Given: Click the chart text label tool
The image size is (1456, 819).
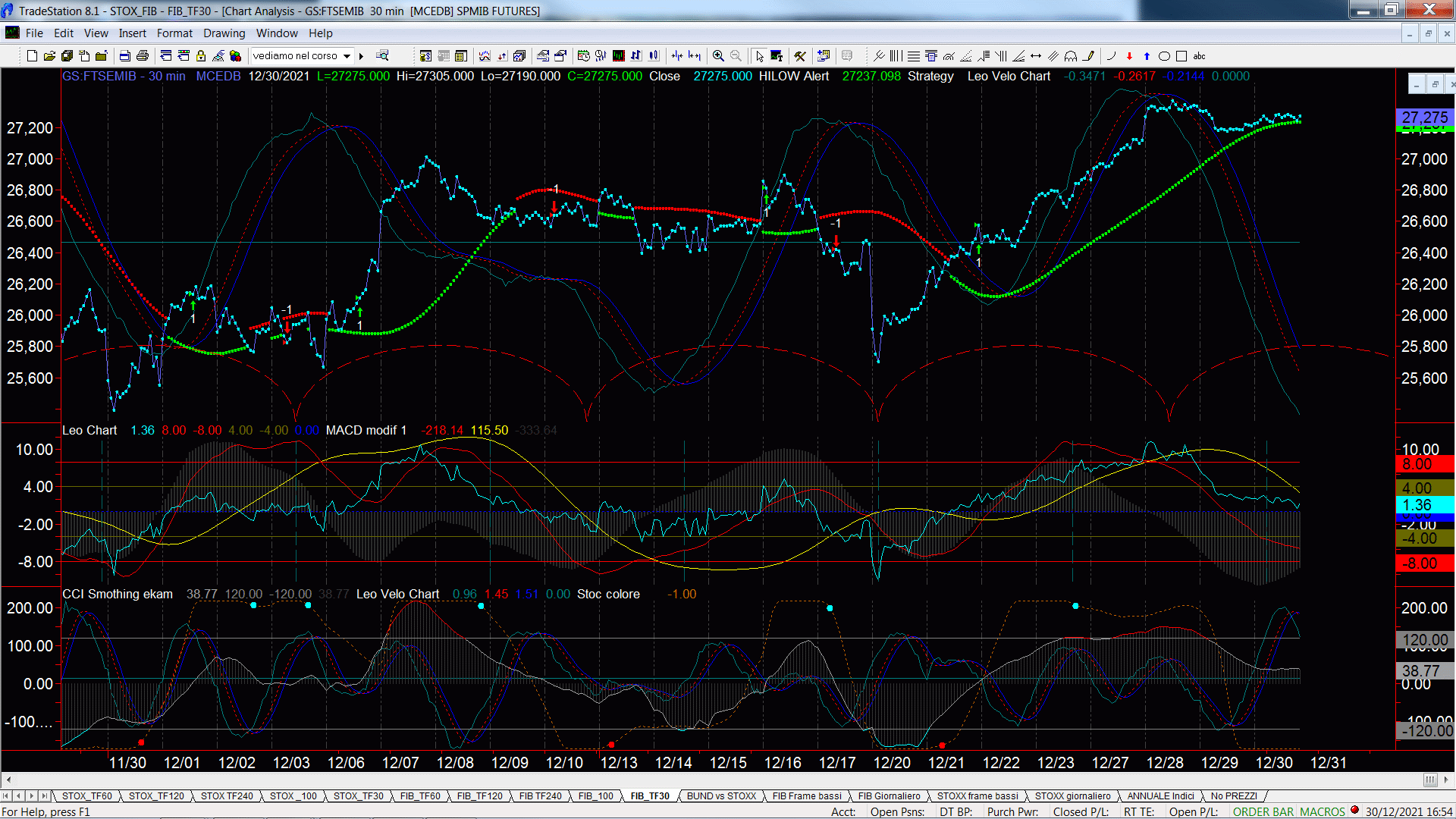Looking at the screenshot, I should 777,55.
